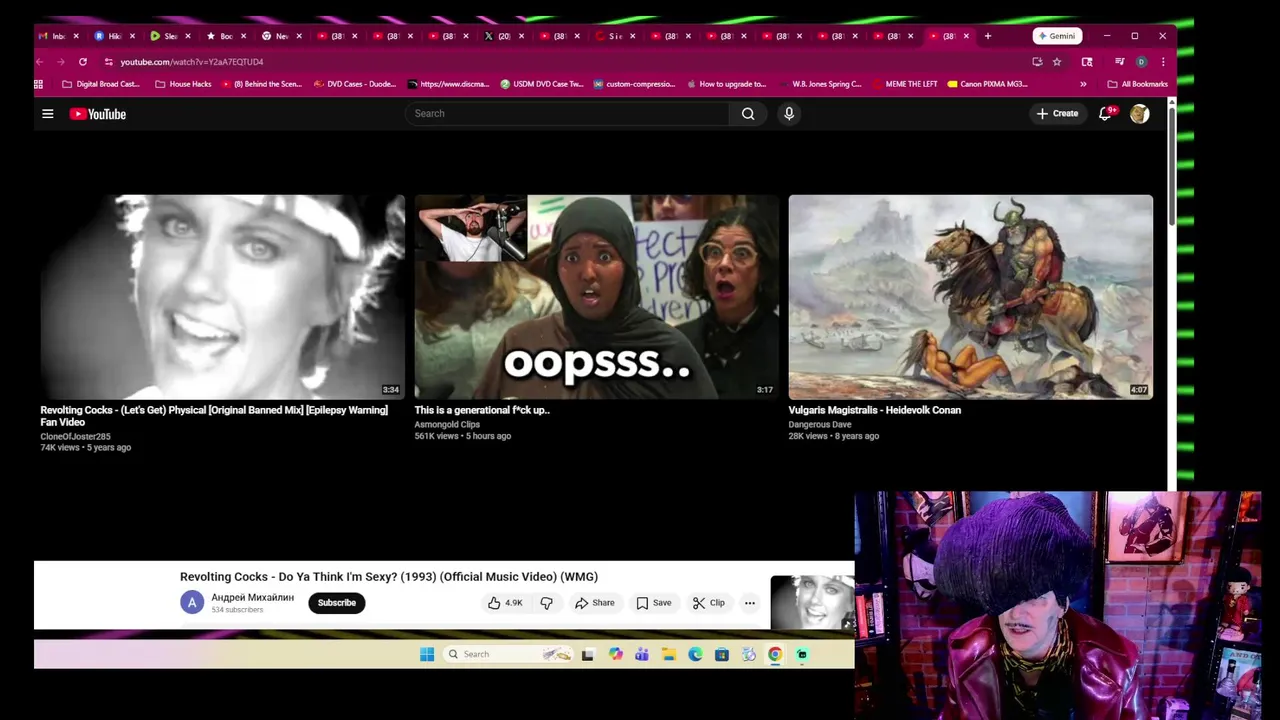
Task: Open the green streaming app in taskbar
Action: pos(802,654)
